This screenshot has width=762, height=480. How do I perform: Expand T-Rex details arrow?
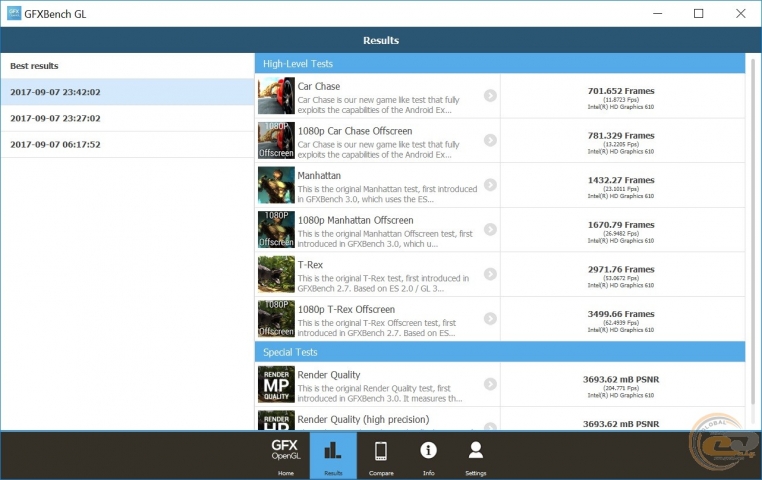(x=490, y=274)
